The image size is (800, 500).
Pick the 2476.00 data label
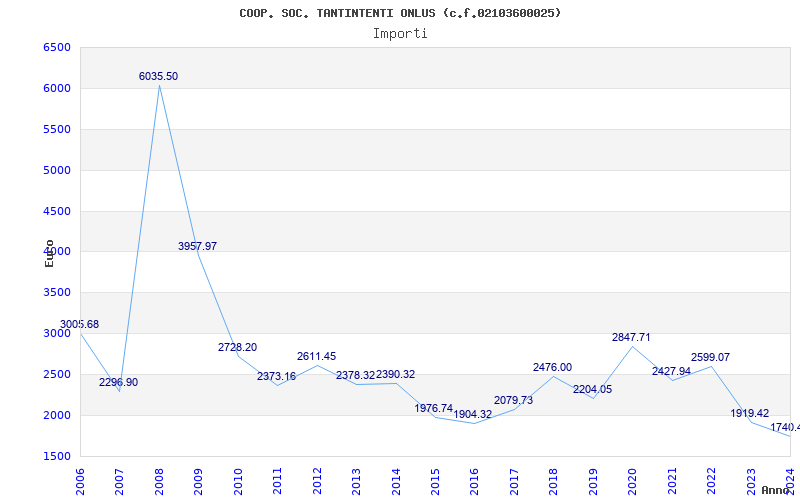(x=553, y=367)
